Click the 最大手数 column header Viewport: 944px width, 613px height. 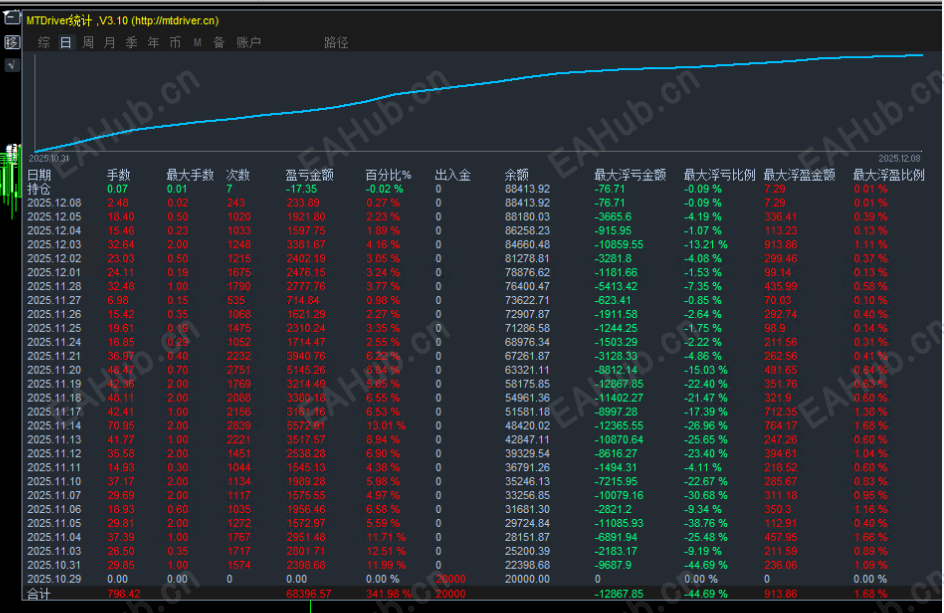coord(190,175)
